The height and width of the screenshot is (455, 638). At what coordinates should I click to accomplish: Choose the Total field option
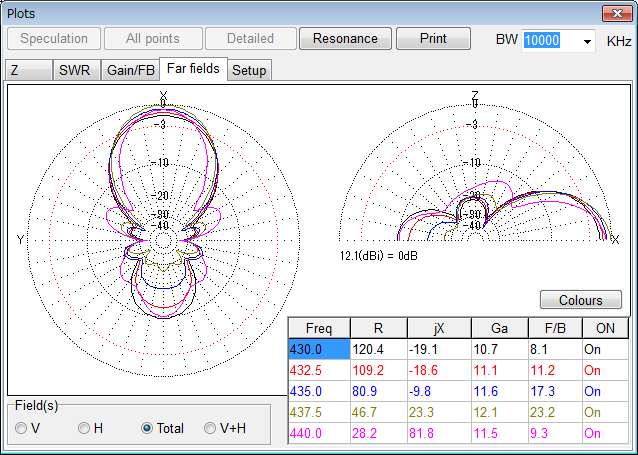[148, 428]
